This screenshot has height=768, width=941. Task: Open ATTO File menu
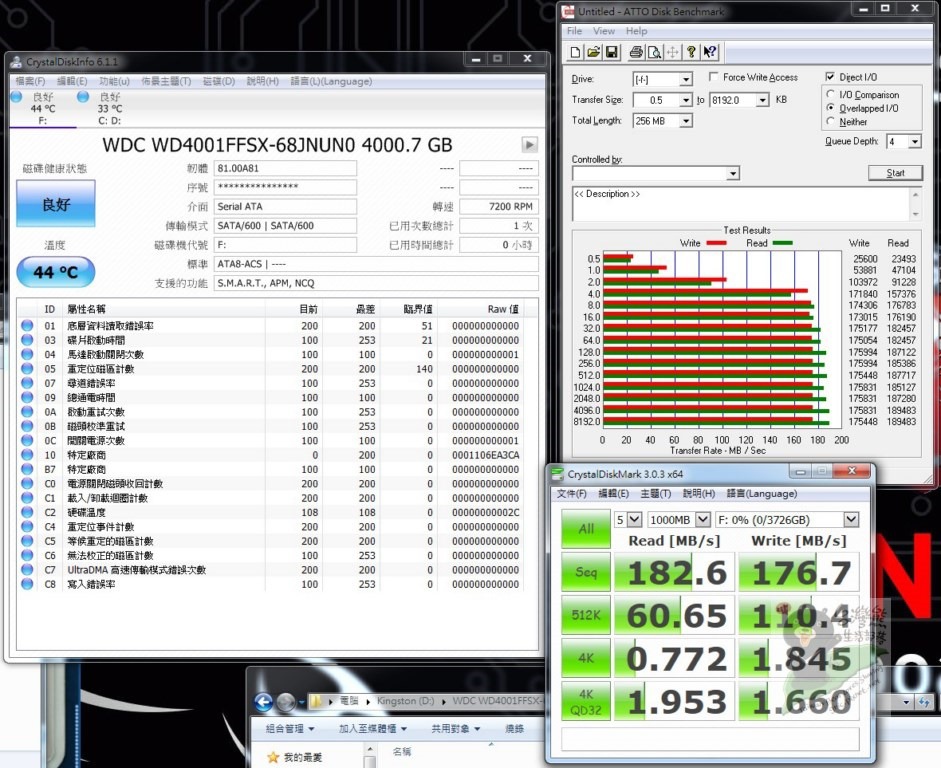pyautogui.click(x=574, y=31)
